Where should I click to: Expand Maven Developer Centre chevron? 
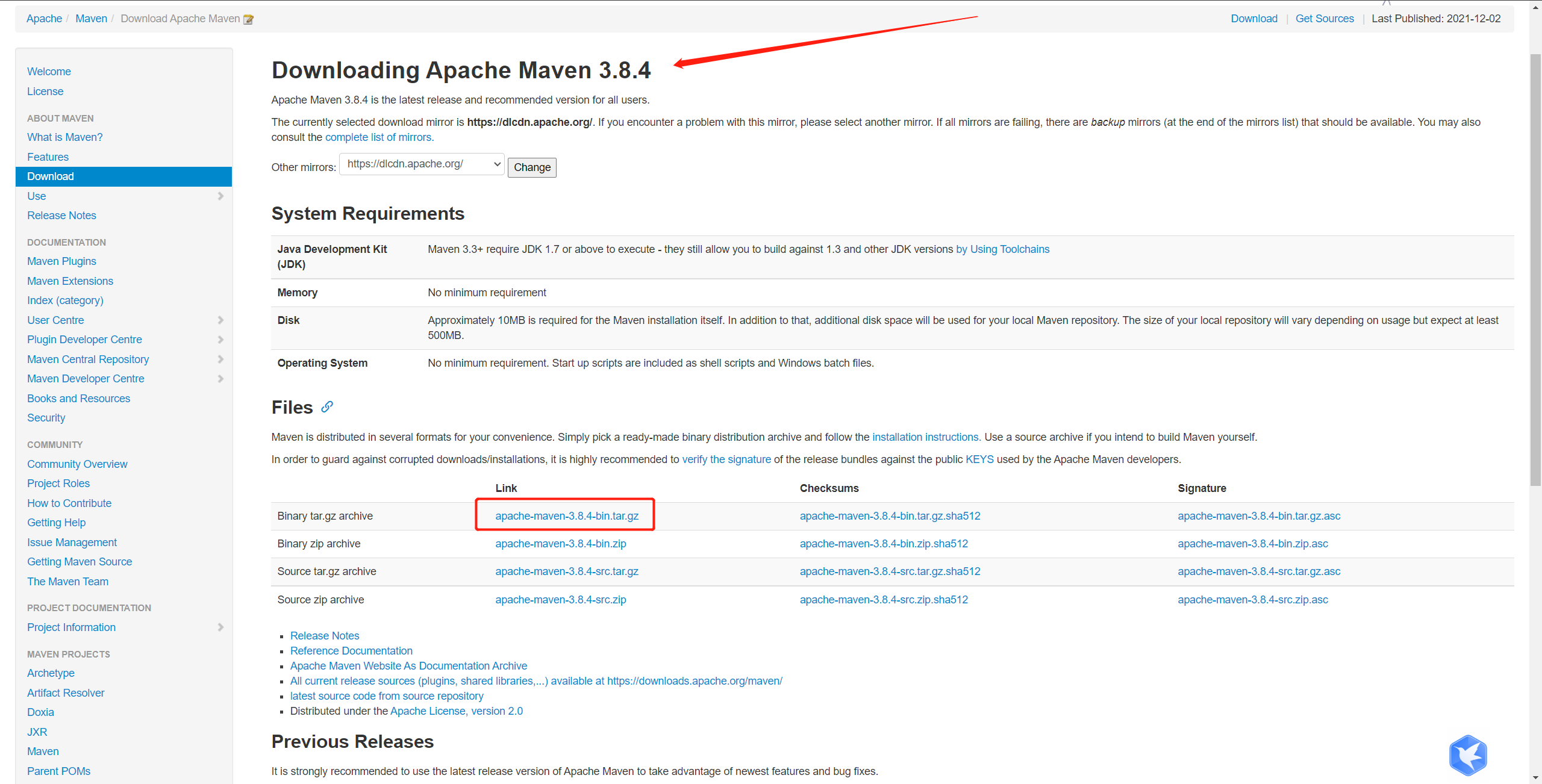[220, 379]
